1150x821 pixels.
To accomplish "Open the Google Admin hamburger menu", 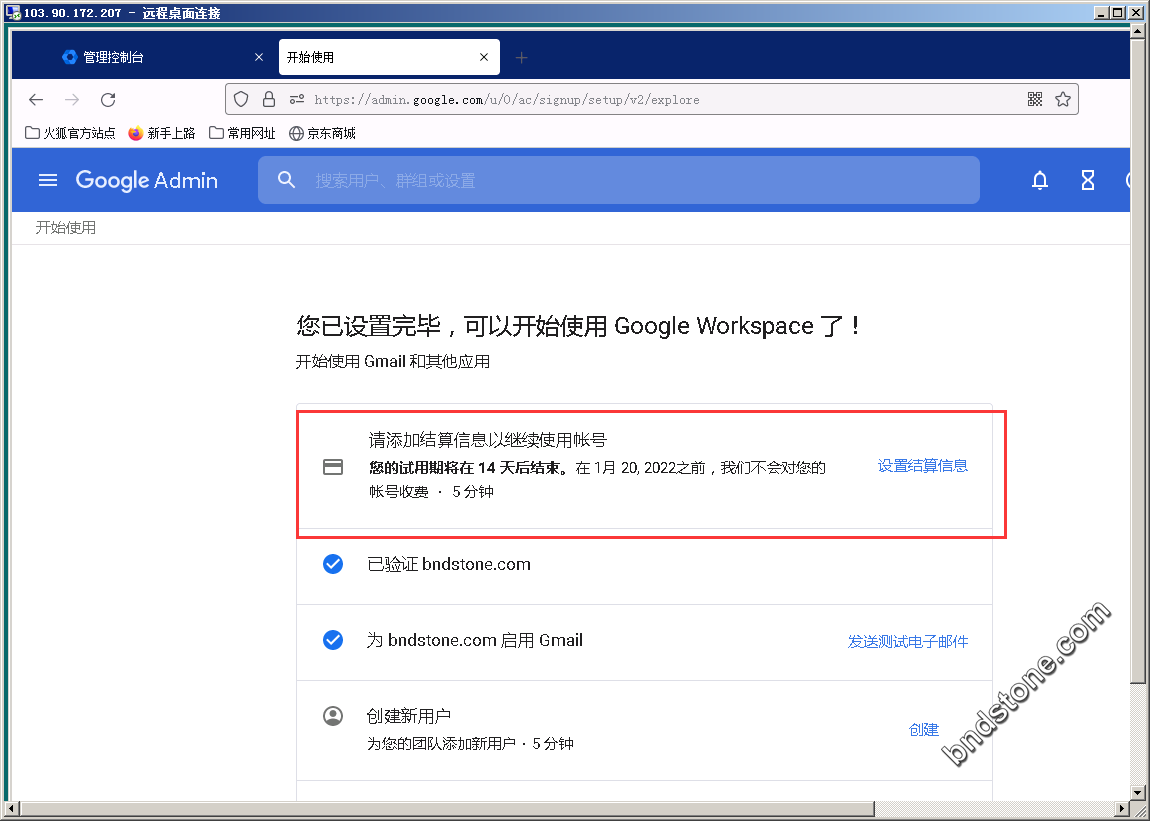I will 48,180.
